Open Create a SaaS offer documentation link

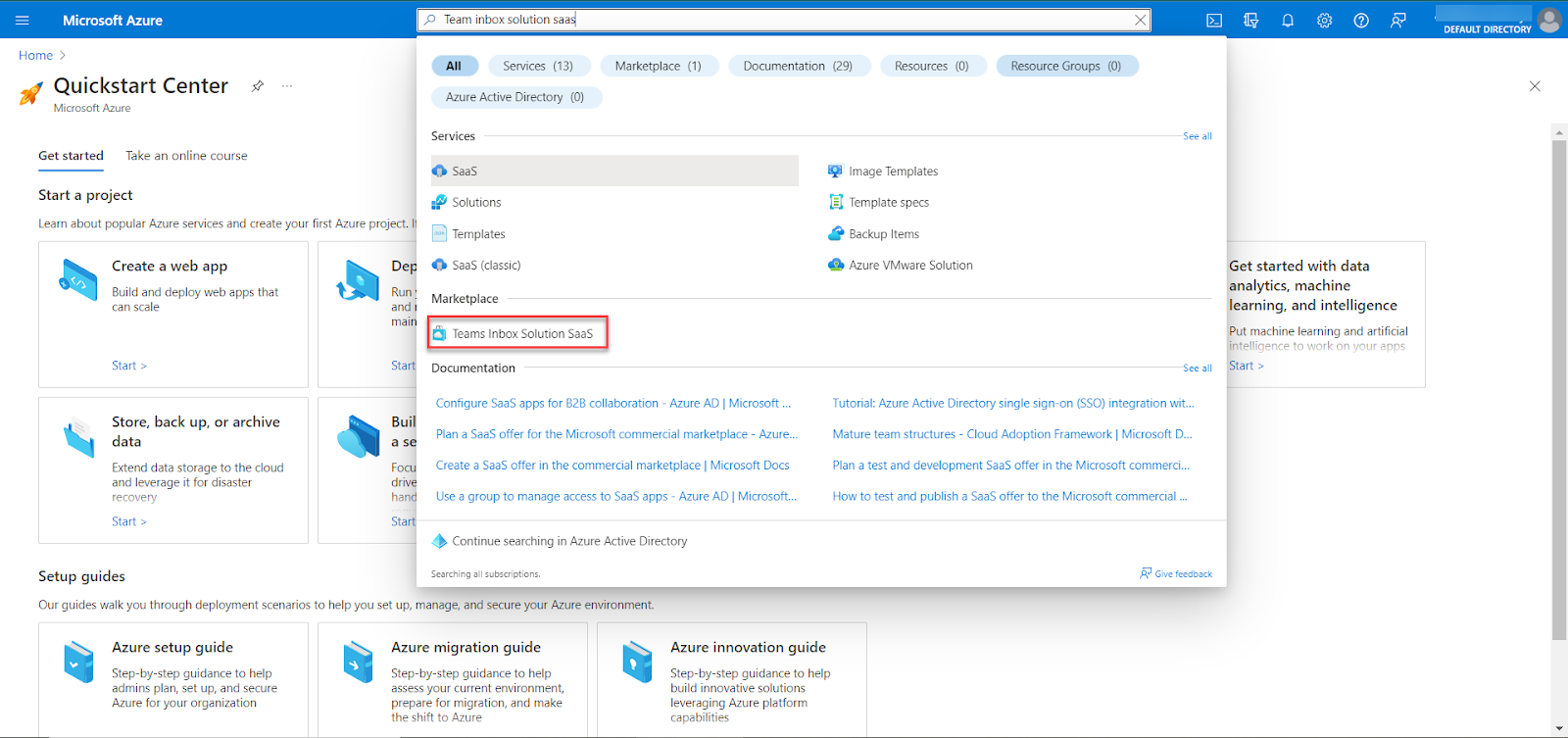pyautogui.click(x=612, y=466)
